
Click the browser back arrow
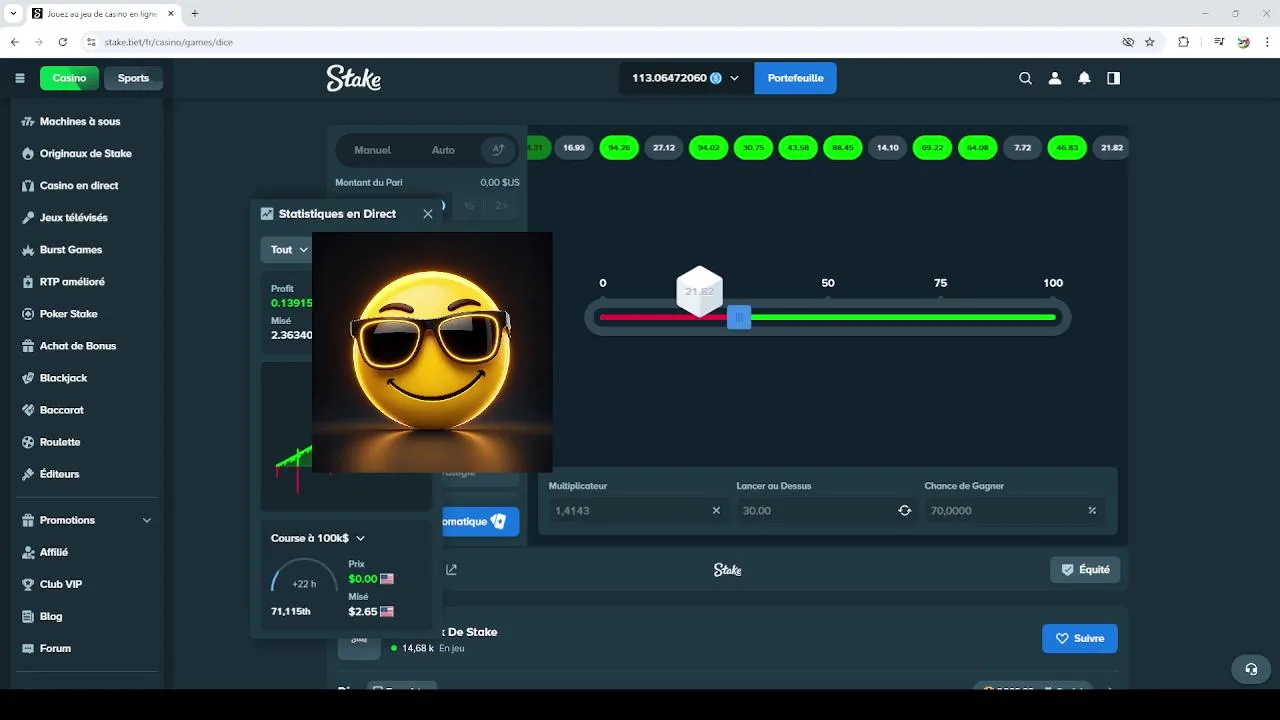click(x=15, y=42)
